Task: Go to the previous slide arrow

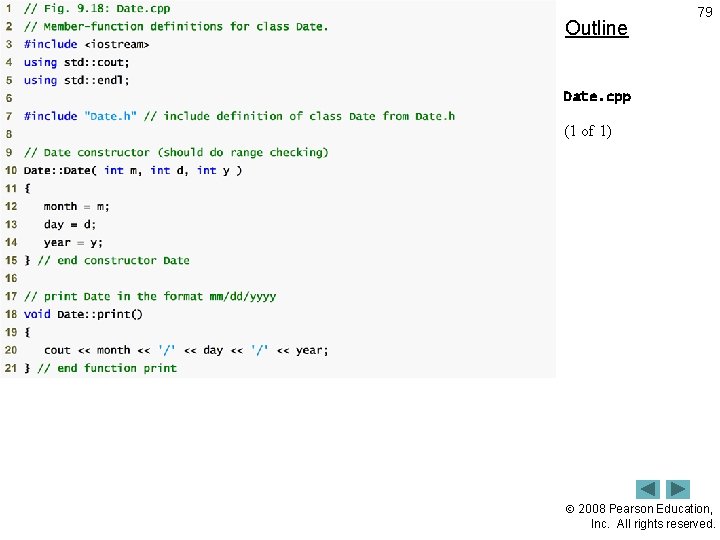Action: click(x=647, y=489)
